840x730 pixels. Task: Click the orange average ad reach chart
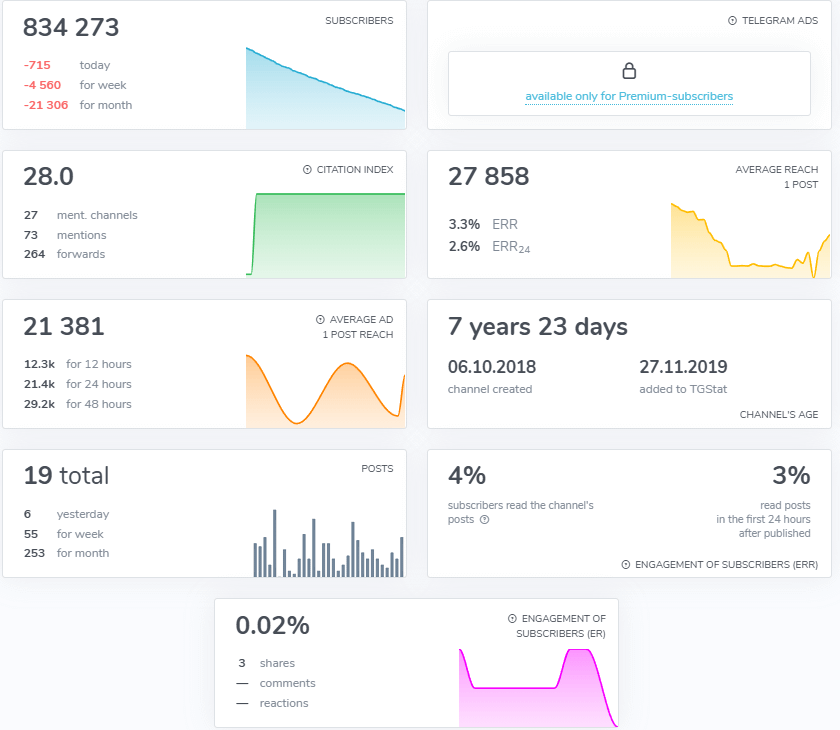pyautogui.click(x=325, y=392)
